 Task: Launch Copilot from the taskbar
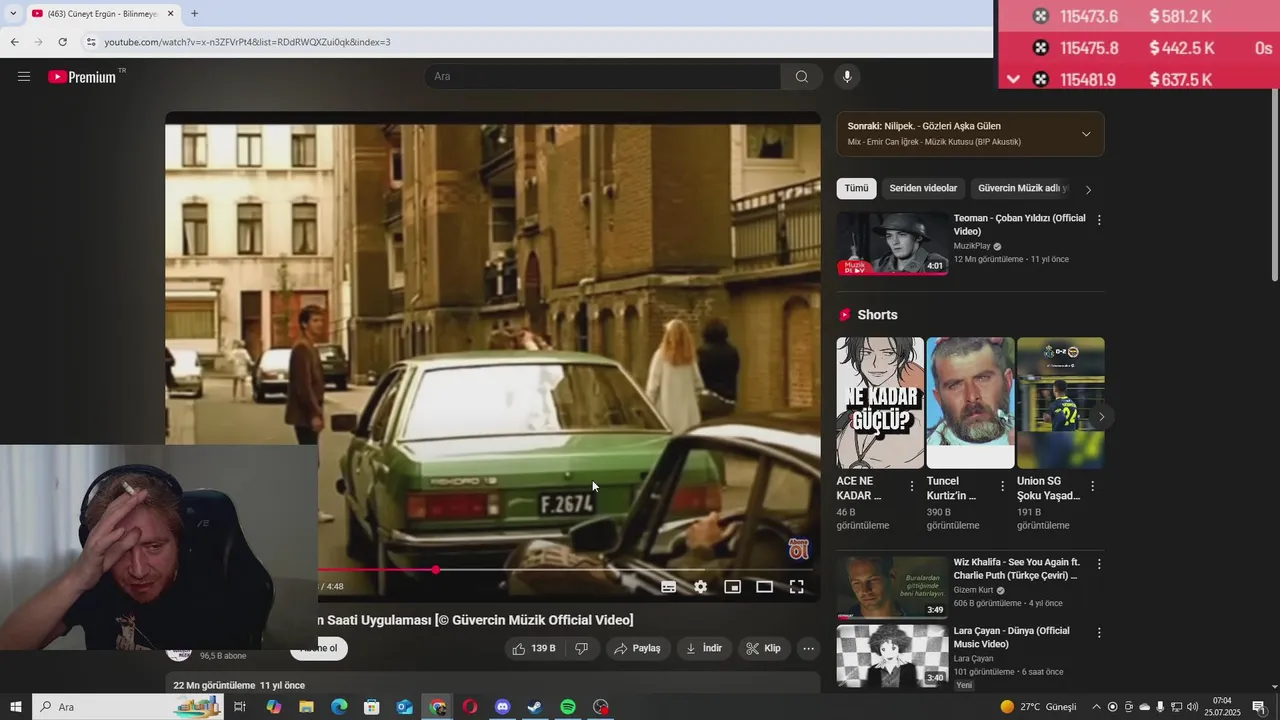[274, 707]
